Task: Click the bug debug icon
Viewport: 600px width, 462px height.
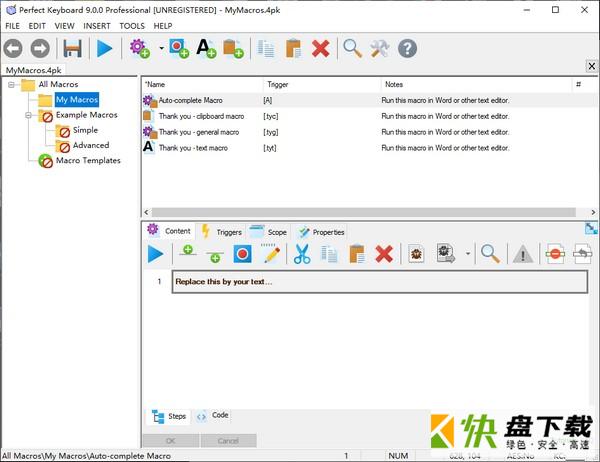Action: pyautogui.click(x=416, y=254)
